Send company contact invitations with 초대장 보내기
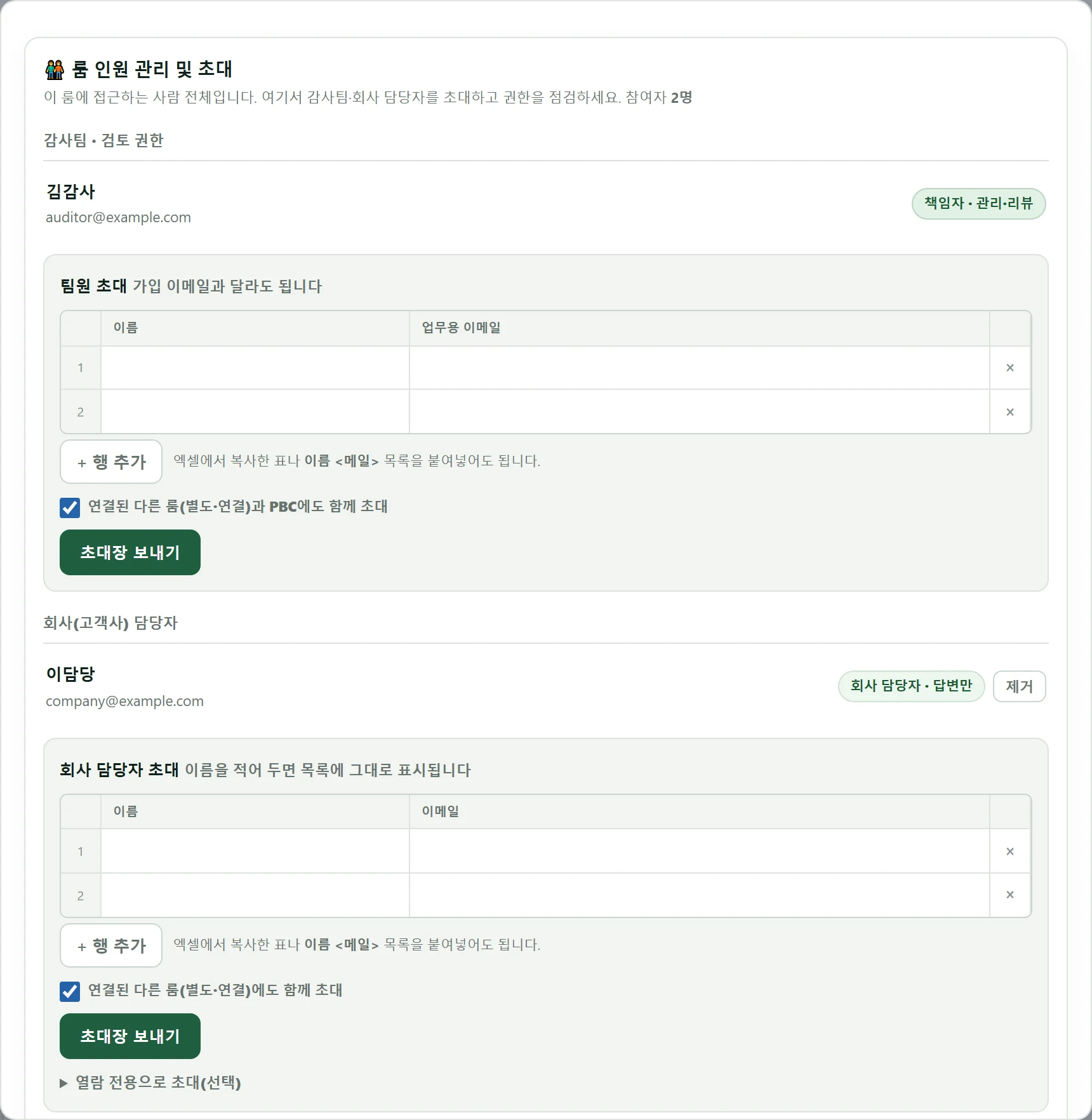Screen dimensions: 1092x1120 pyautogui.click(x=130, y=1036)
